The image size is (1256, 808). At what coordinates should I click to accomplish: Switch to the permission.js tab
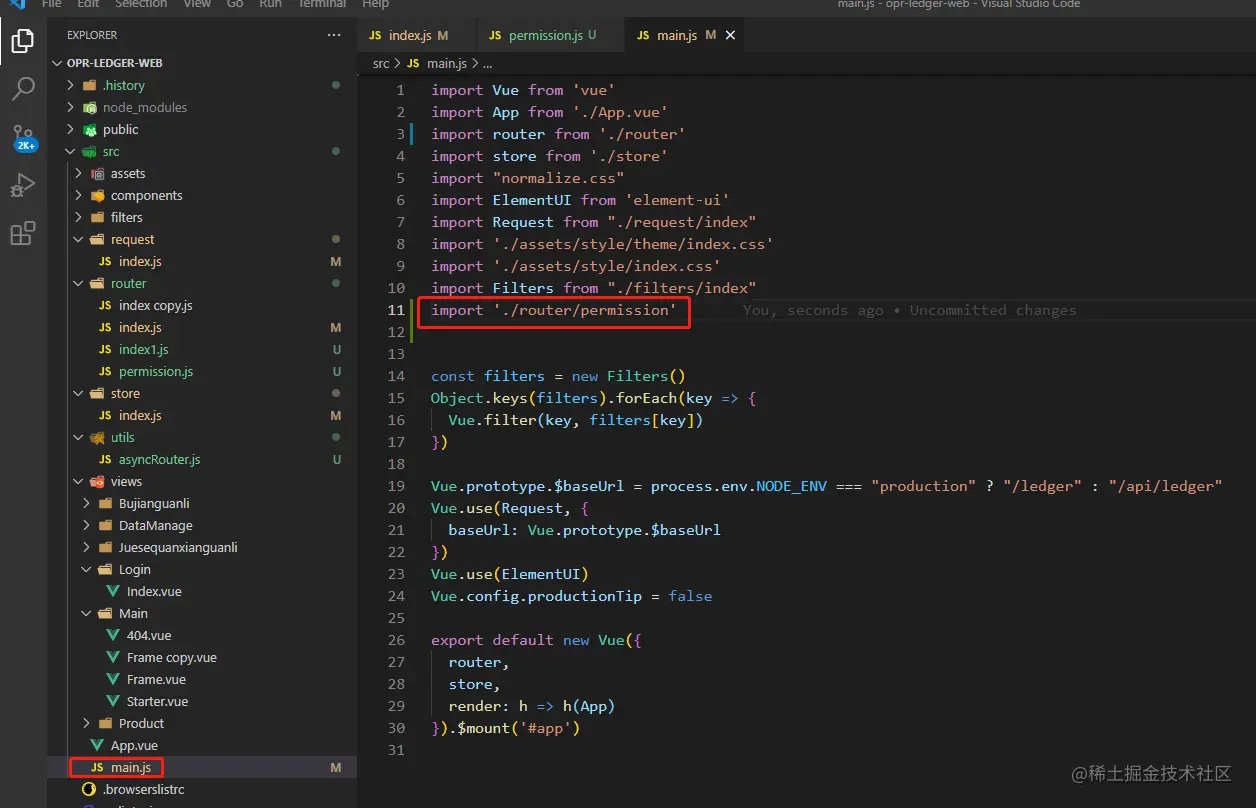(545, 35)
